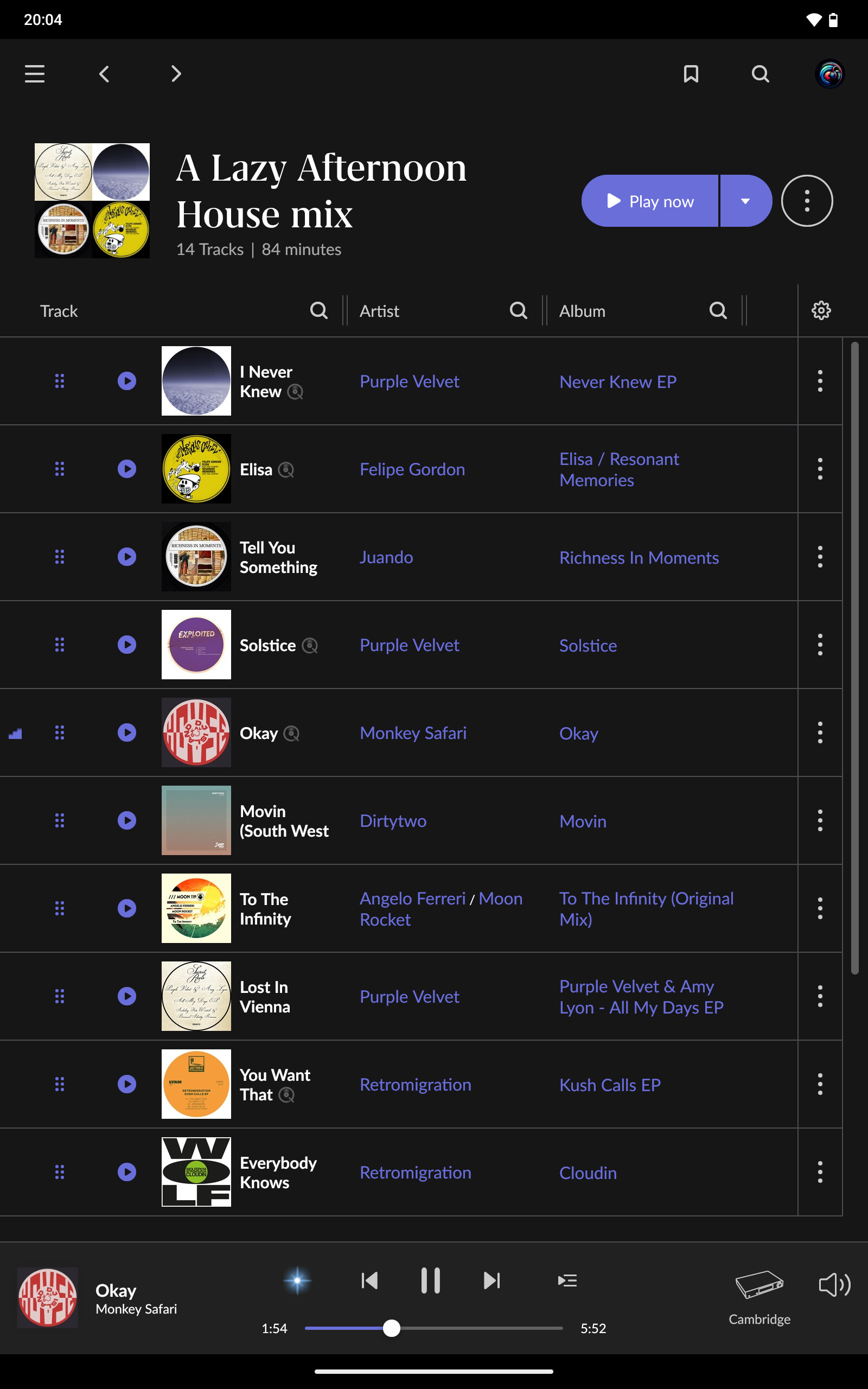
Task: Open album Cloudin
Action: click(x=588, y=1173)
